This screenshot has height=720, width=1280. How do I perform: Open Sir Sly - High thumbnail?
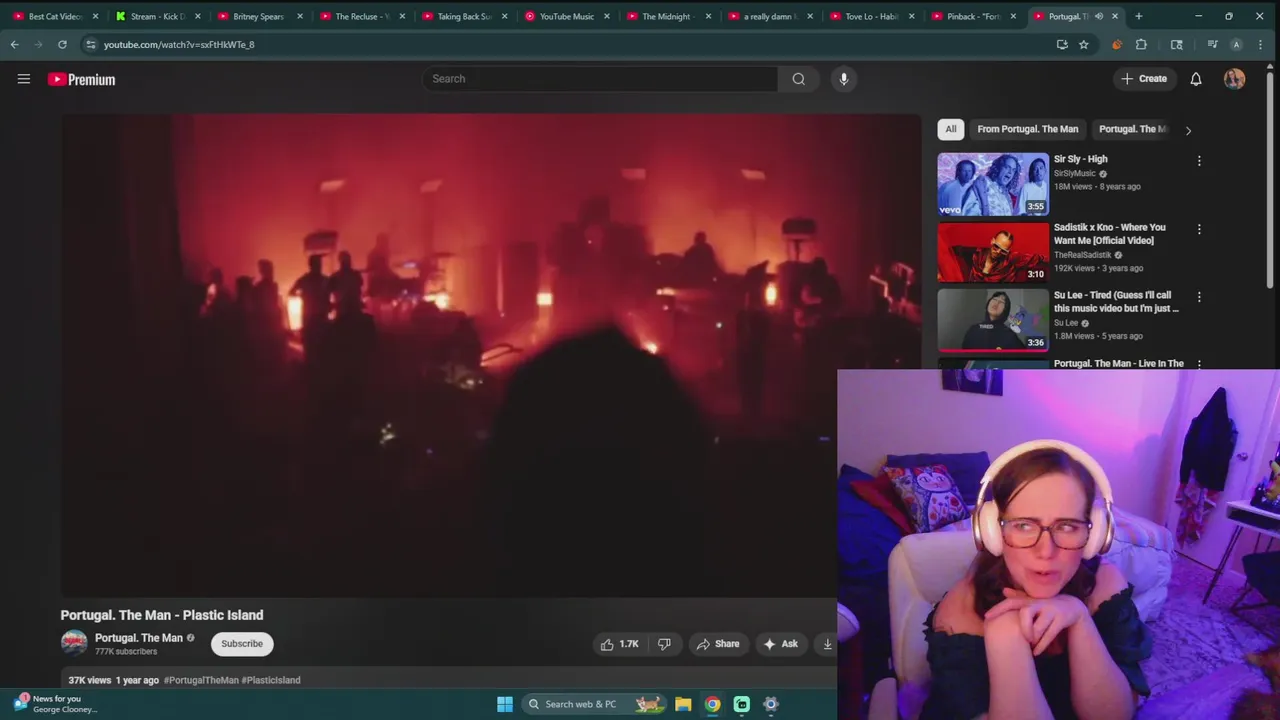[993, 184]
